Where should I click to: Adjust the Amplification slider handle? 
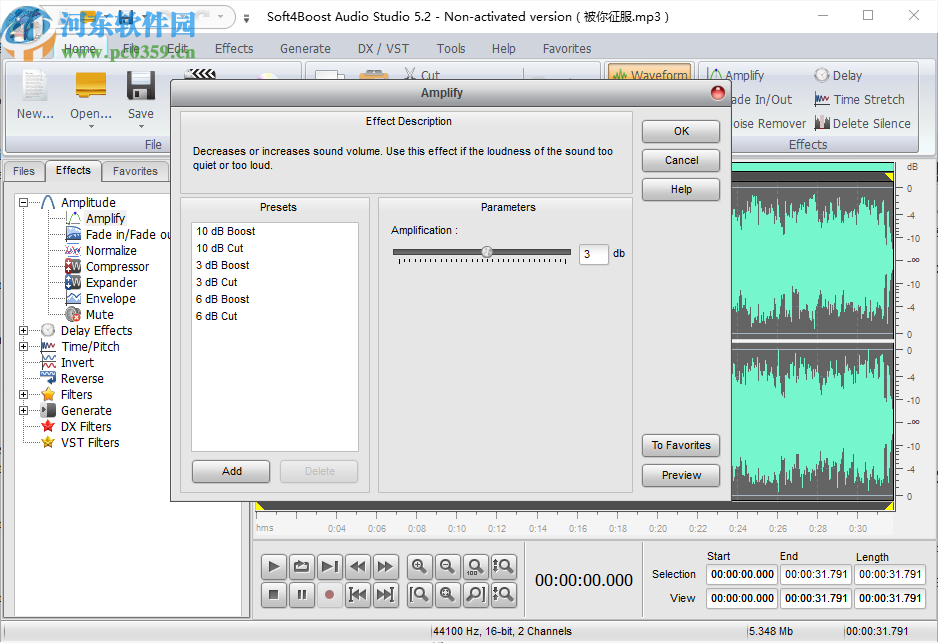click(x=487, y=253)
